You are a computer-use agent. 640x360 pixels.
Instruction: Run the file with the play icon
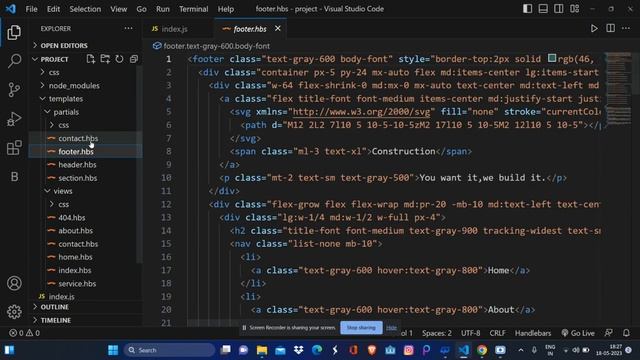pyautogui.click(x=594, y=29)
